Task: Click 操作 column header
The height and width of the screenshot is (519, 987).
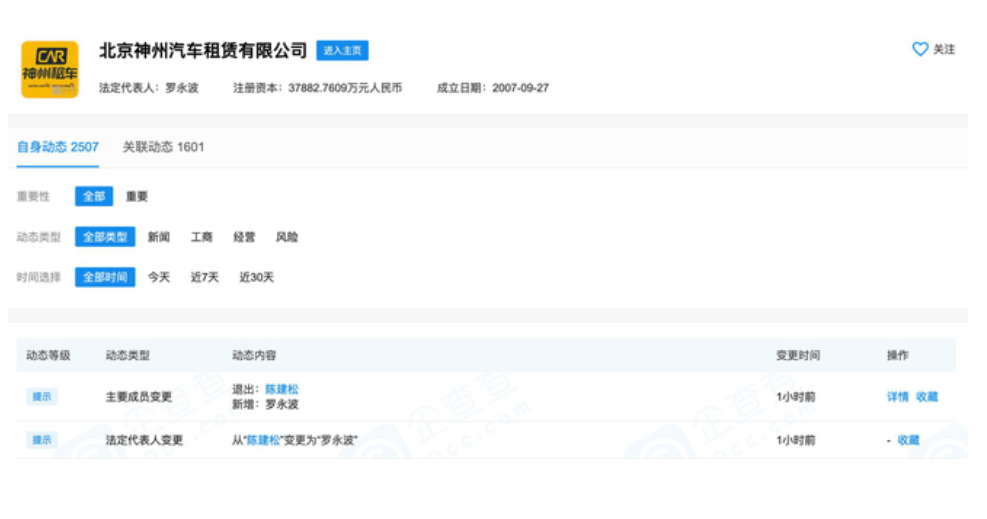Action: click(898, 355)
